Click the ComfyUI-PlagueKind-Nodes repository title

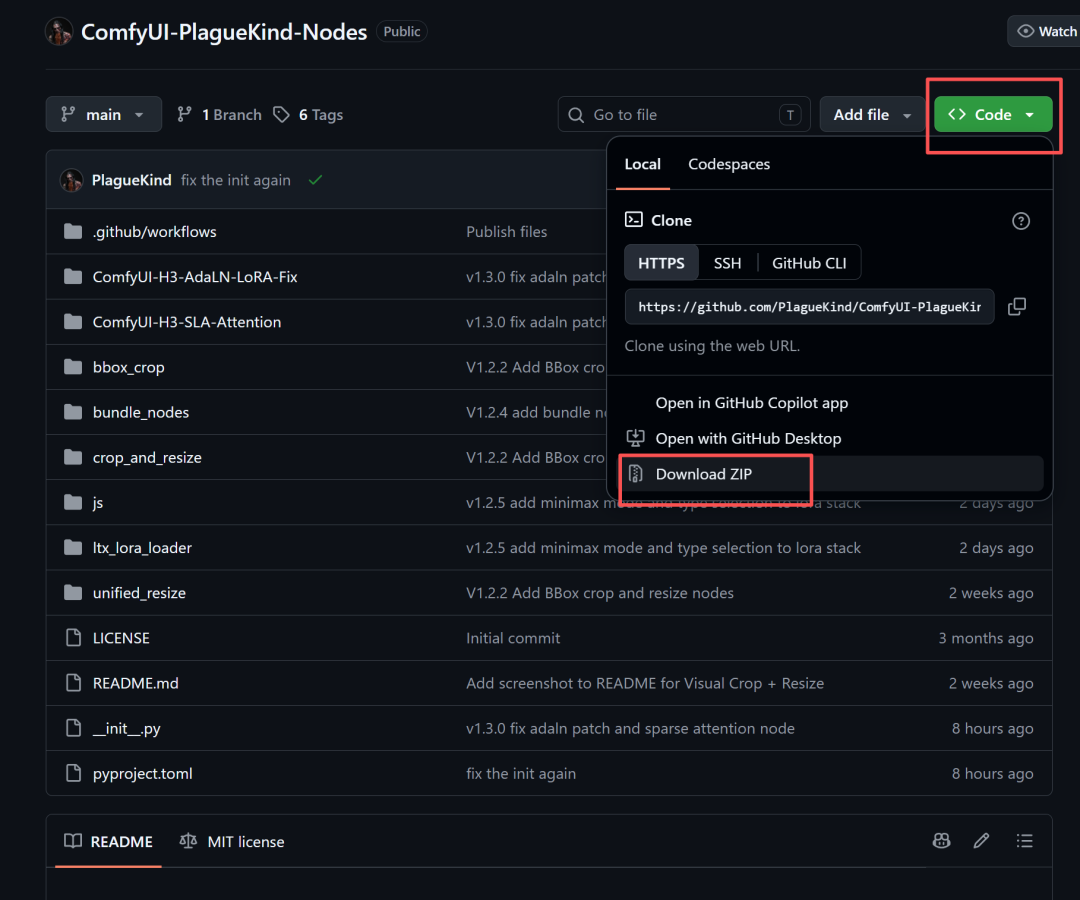pos(224,32)
